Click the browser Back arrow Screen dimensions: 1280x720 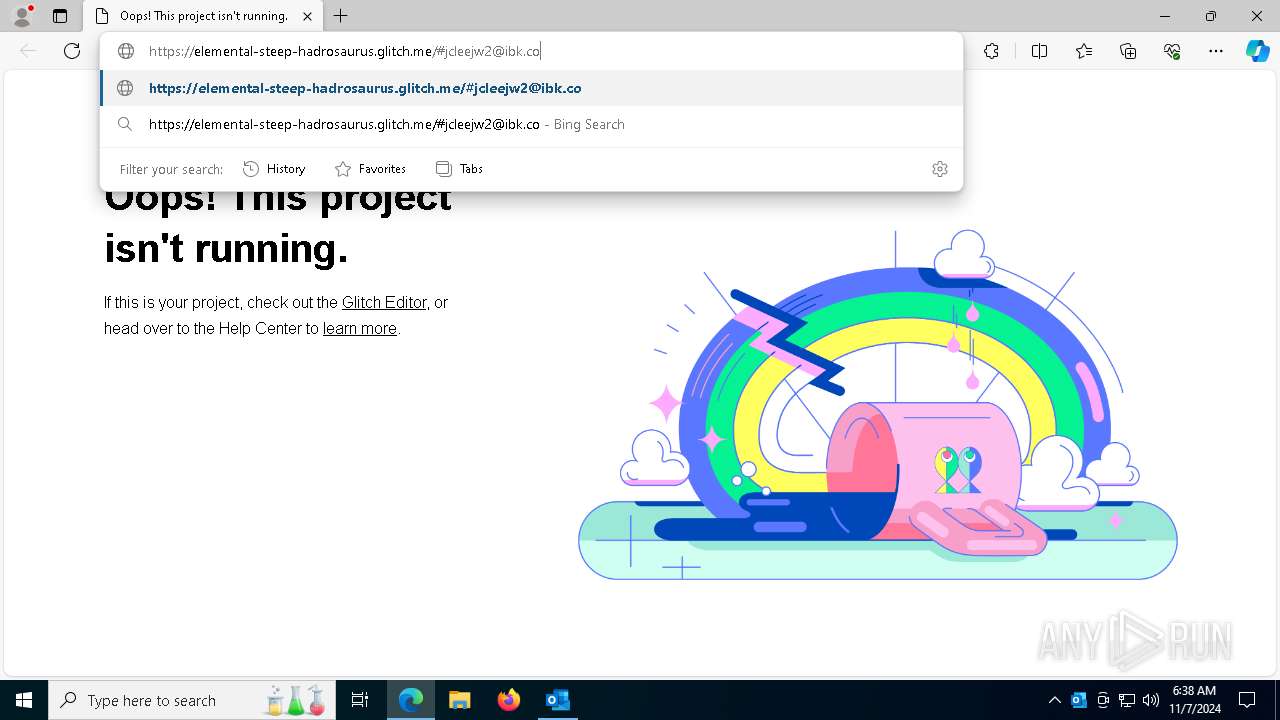point(28,51)
